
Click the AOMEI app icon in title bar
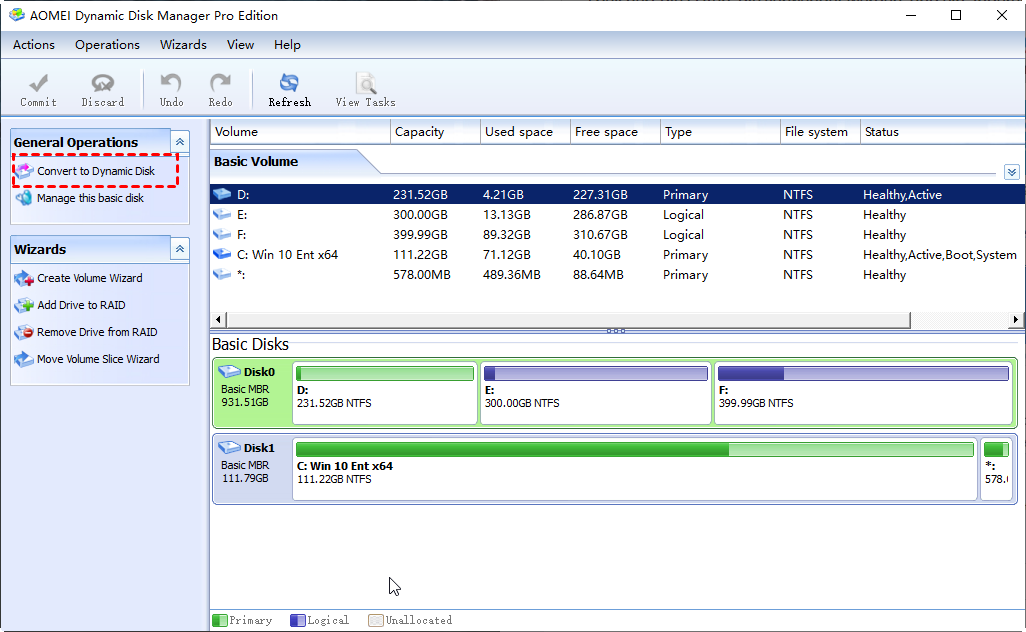click(x=16, y=15)
